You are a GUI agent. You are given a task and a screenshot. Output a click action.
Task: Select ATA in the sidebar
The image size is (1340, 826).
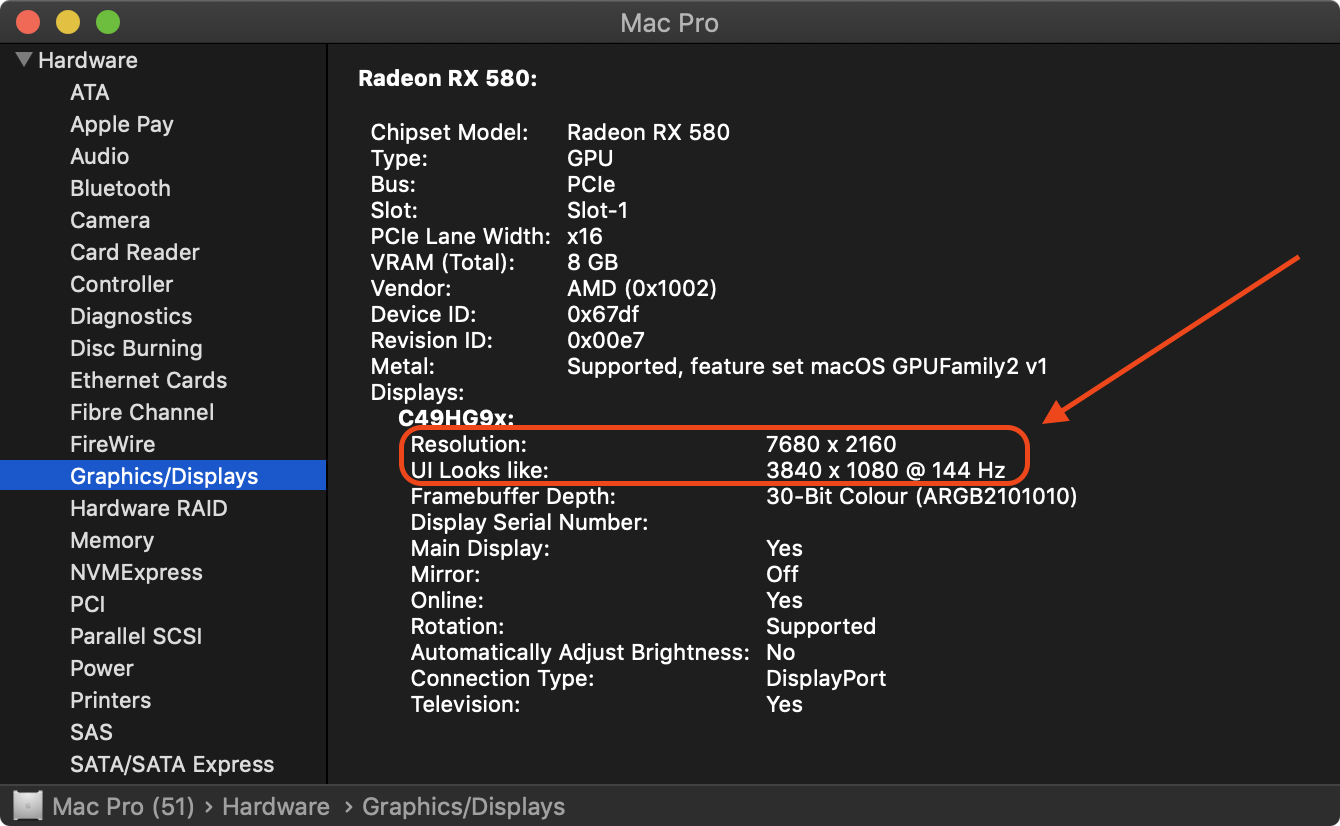90,92
